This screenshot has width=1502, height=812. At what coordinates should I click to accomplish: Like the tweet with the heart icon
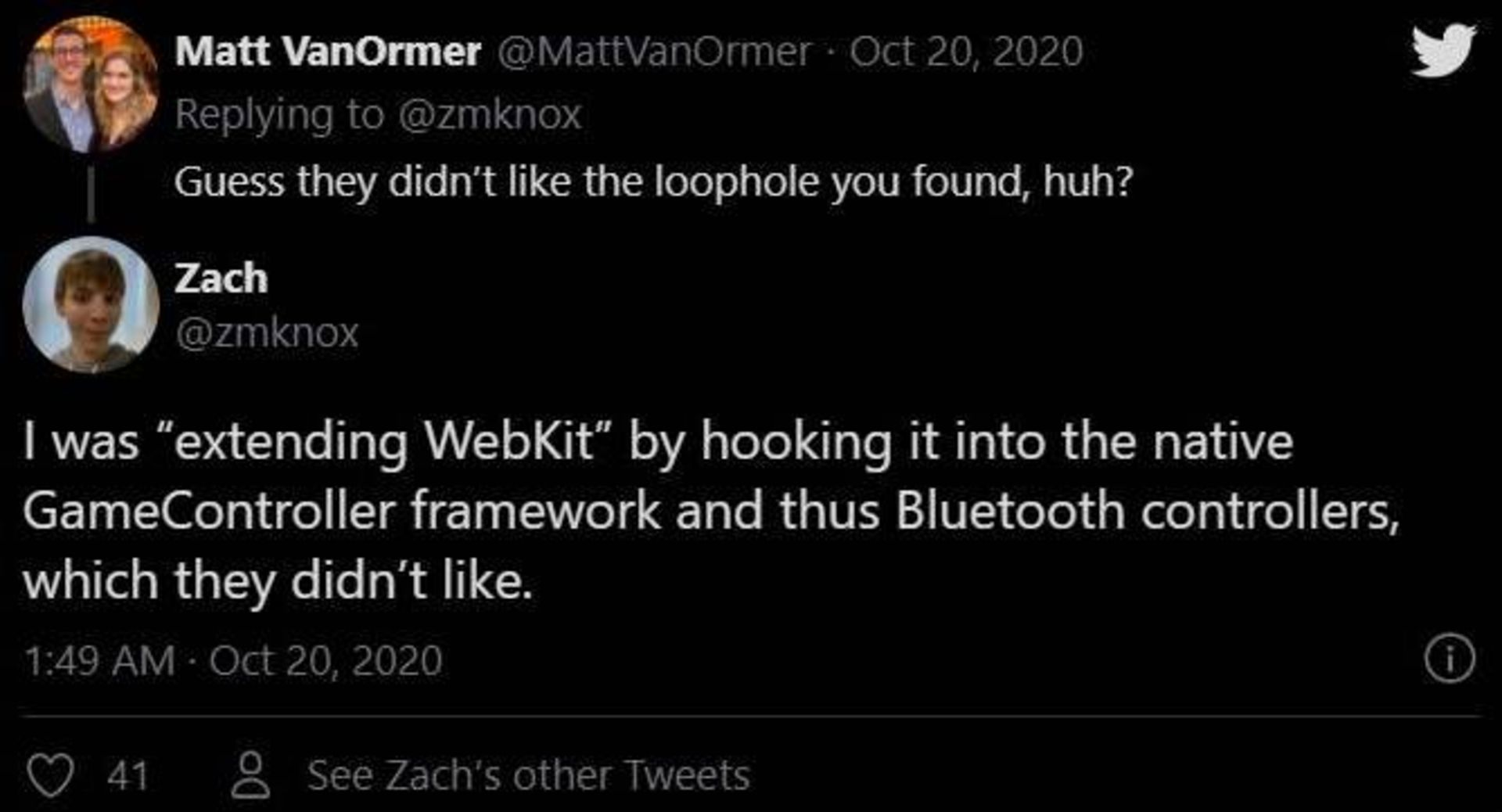tap(51, 776)
